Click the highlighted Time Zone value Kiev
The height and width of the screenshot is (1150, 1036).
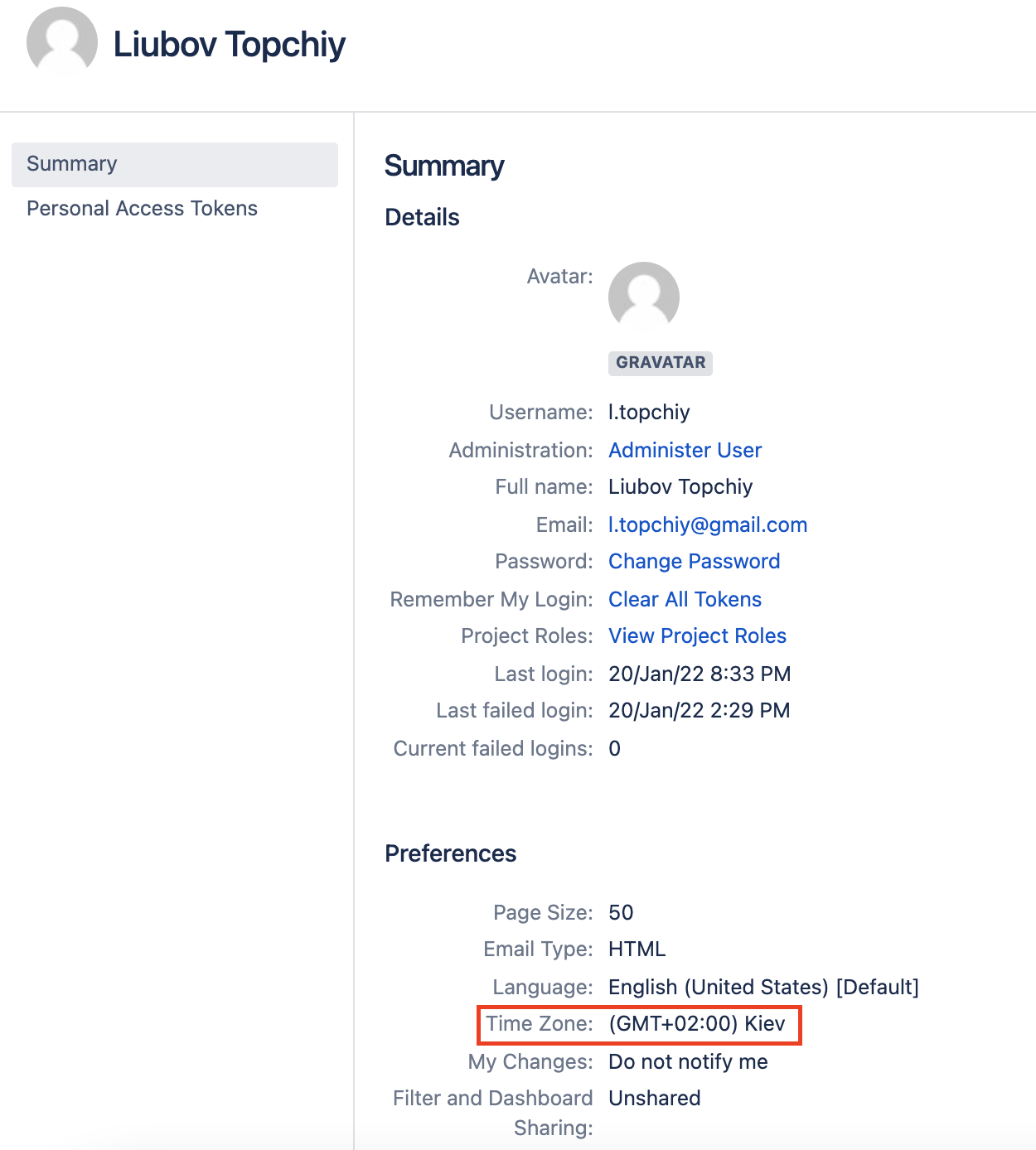coord(696,1023)
